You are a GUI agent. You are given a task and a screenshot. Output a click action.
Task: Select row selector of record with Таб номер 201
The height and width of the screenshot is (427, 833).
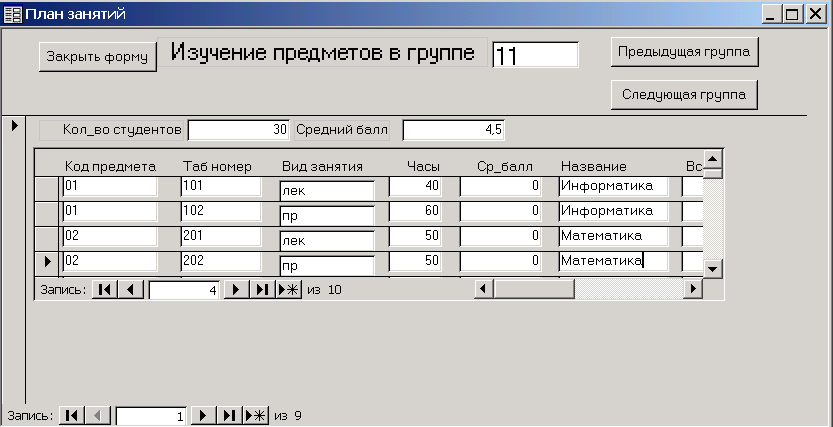pos(47,238)
